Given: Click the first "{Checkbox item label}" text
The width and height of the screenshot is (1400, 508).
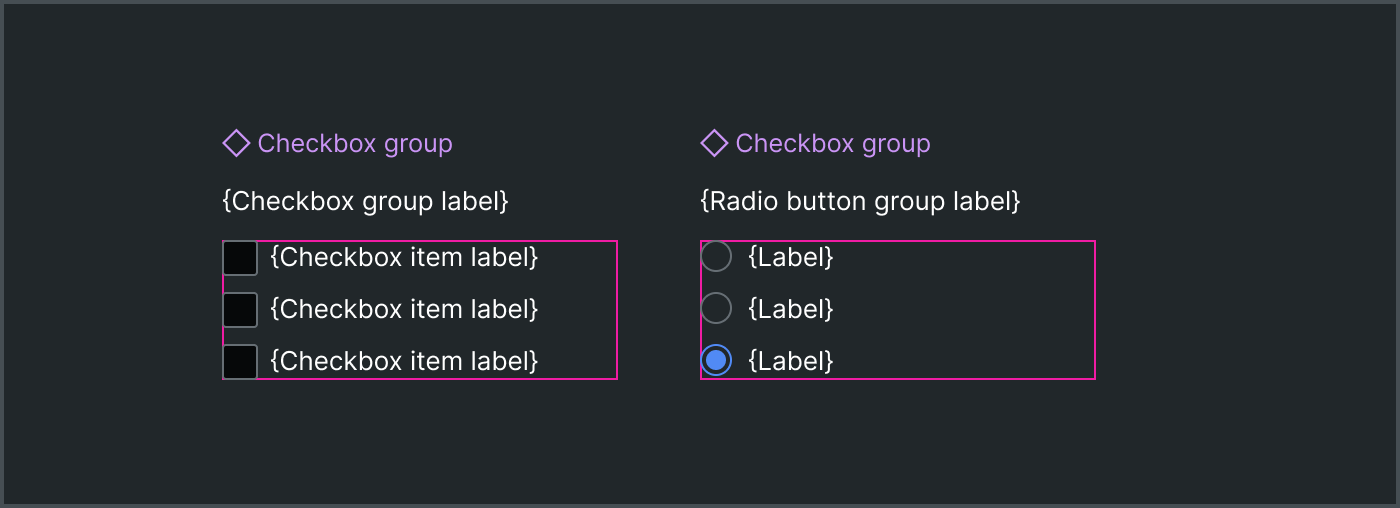Looking at the screenshot, I should click(x=404, y=258).
